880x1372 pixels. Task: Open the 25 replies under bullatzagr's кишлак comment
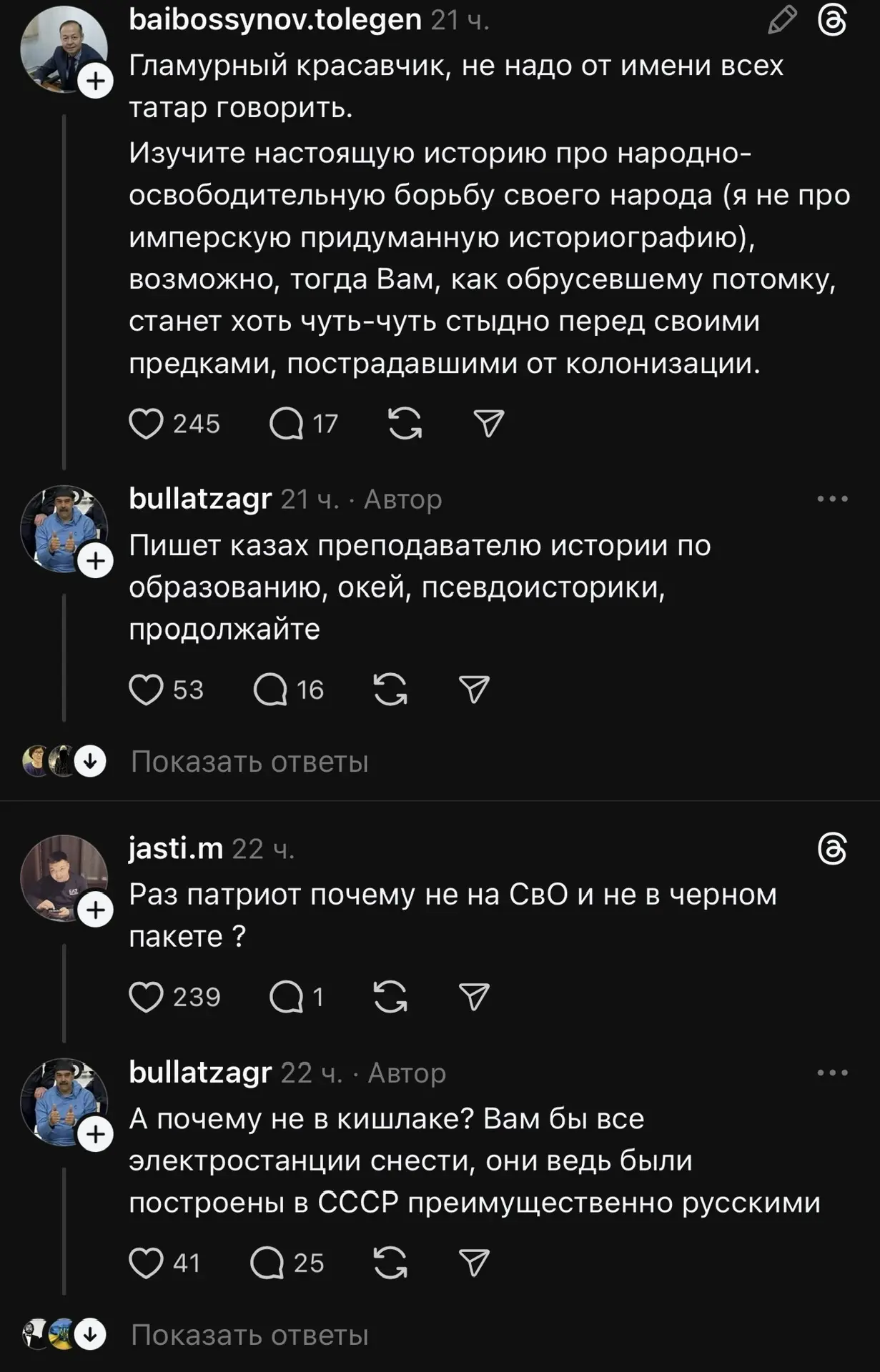coord(268,1263)
